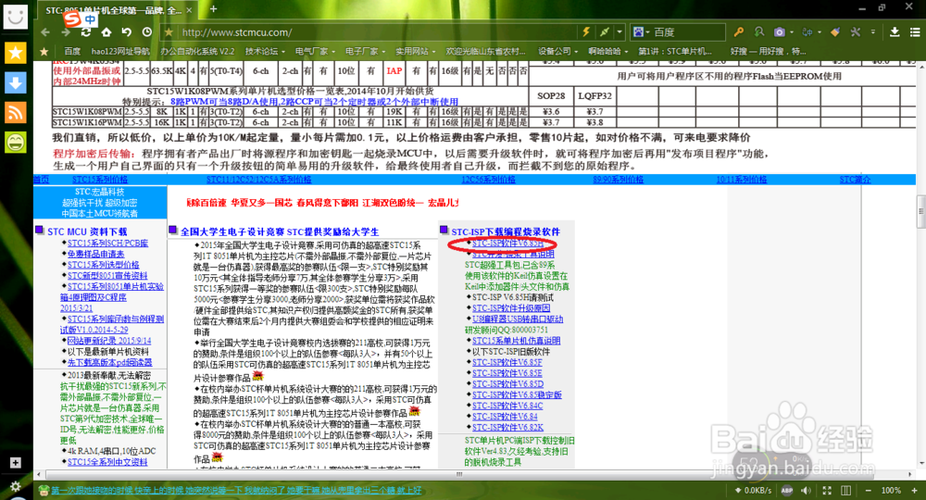Open the settings gear in sidebar bottom

(15, 486)
